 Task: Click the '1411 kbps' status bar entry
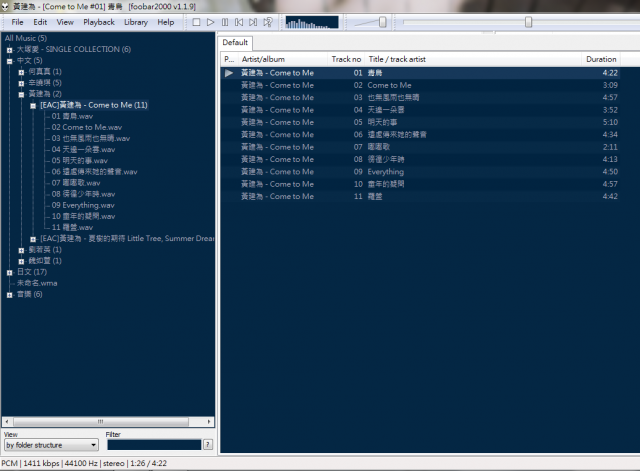tap(41, 464)
